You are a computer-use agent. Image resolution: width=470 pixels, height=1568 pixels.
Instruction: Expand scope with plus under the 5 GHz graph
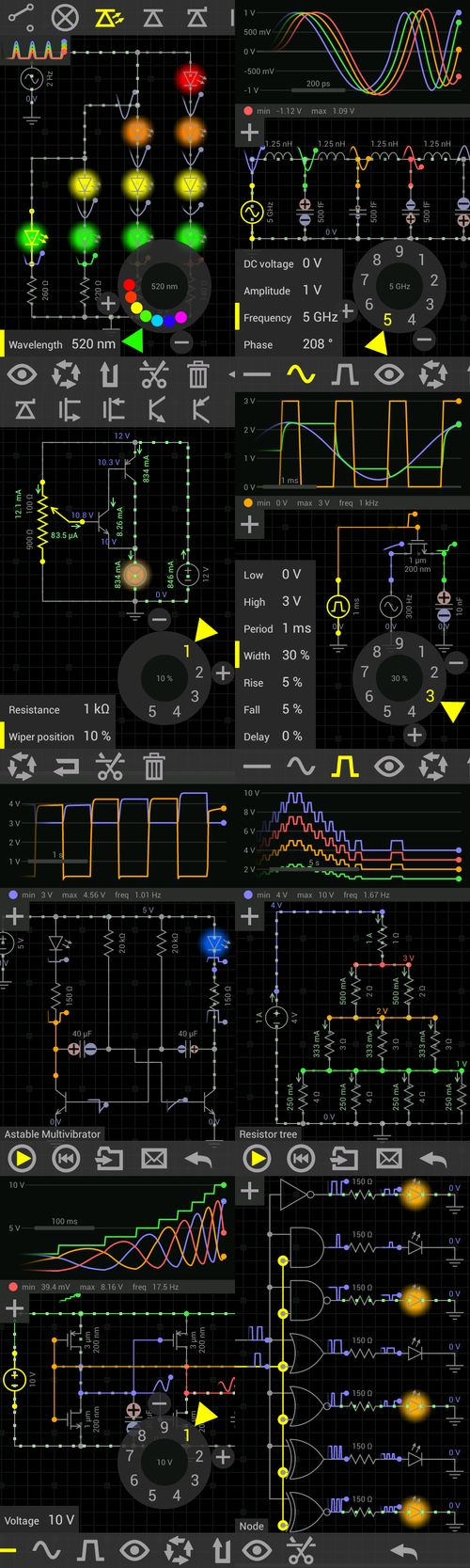click(249, 132)
